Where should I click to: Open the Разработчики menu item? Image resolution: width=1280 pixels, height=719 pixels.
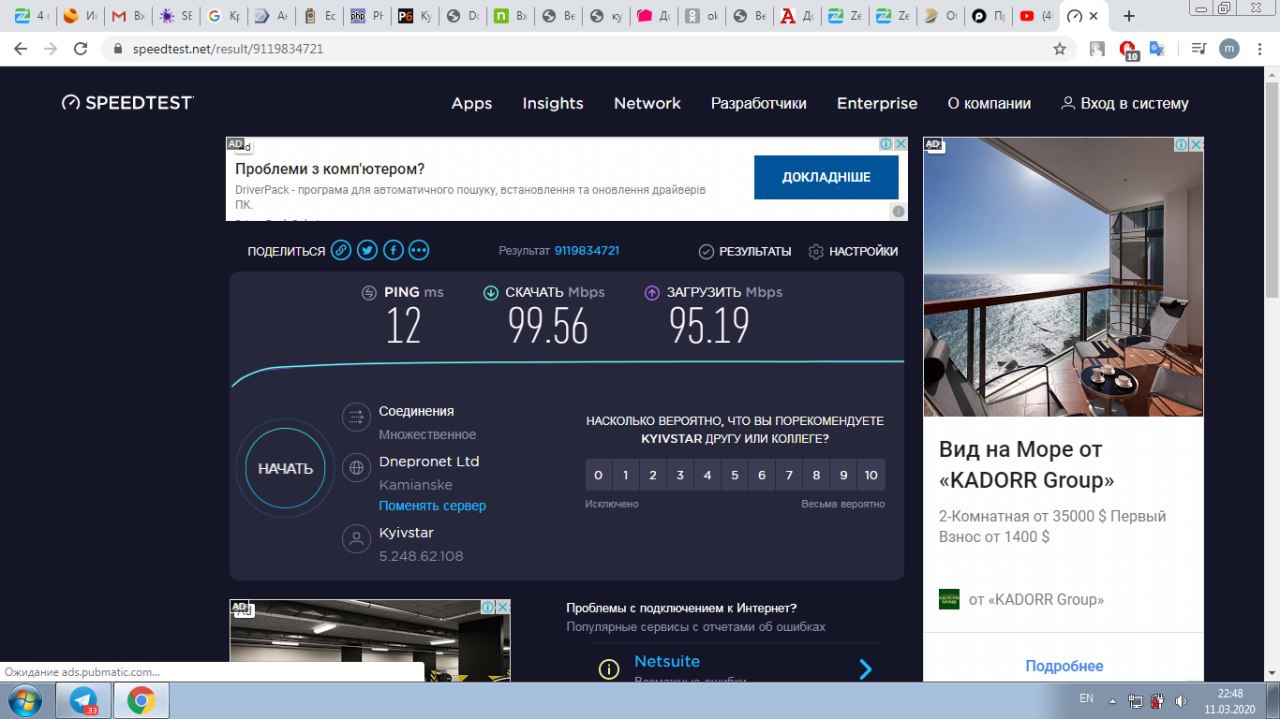(759, 103)
